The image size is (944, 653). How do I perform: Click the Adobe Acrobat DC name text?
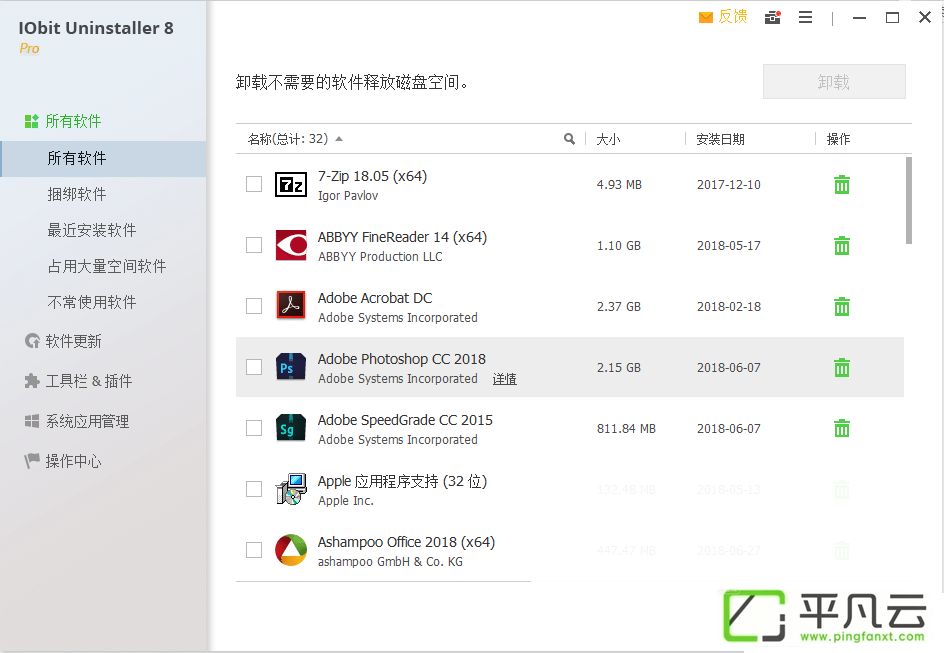375,298
